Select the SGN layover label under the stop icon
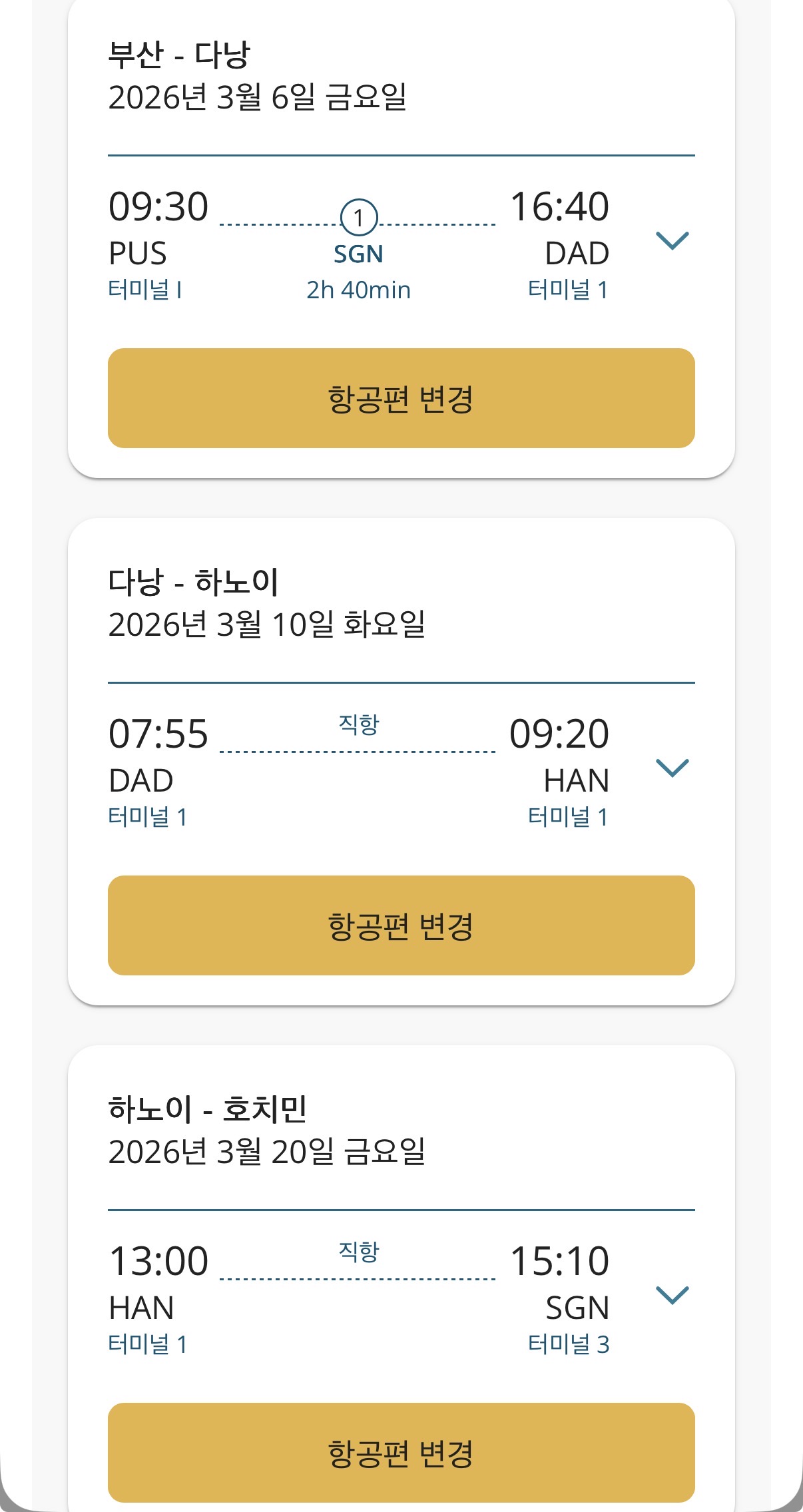The image size is (803, 1512). coord(358,254)
